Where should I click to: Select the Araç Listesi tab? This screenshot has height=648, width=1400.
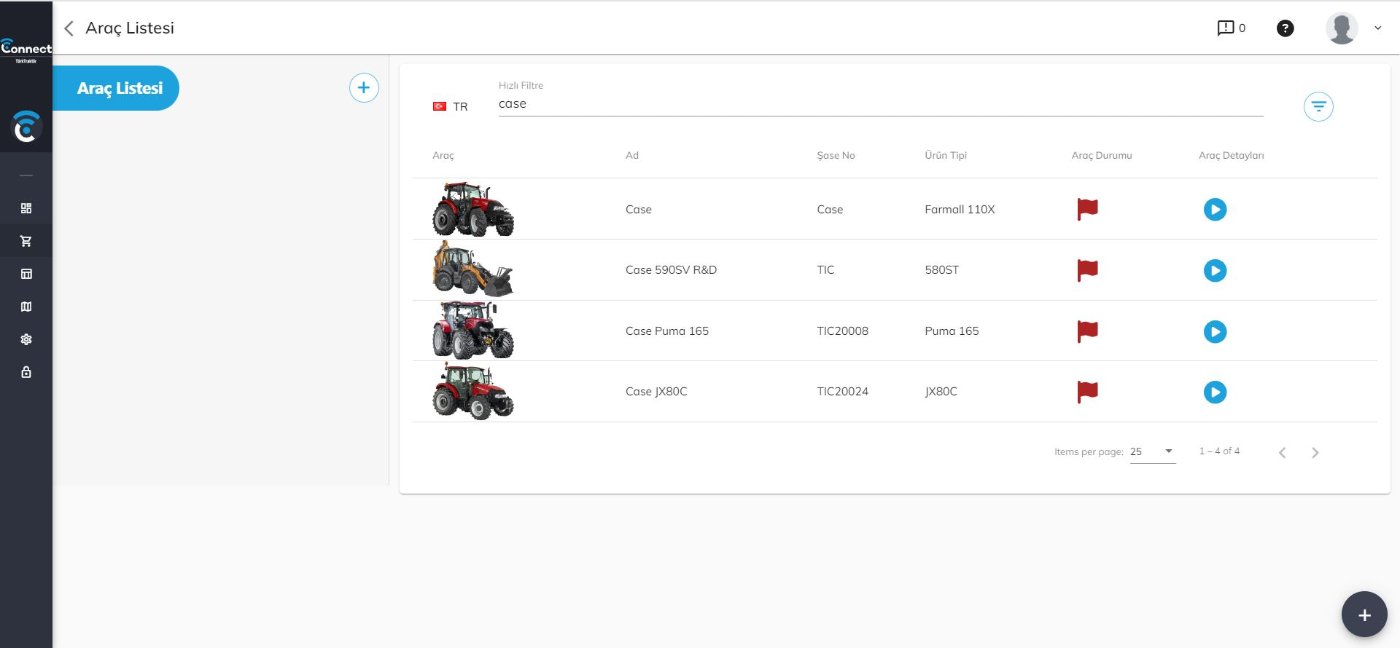click(x=118, y=88)
